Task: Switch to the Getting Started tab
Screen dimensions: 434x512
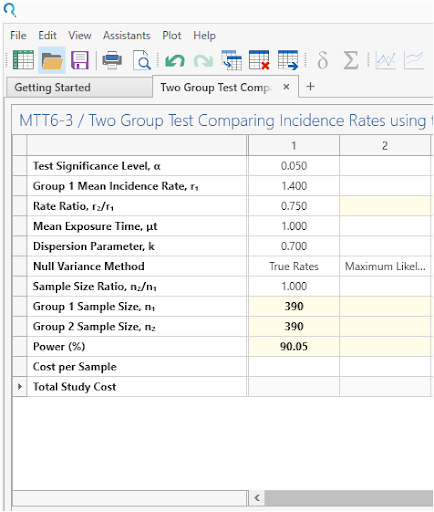Action: (x=79, y=87)
